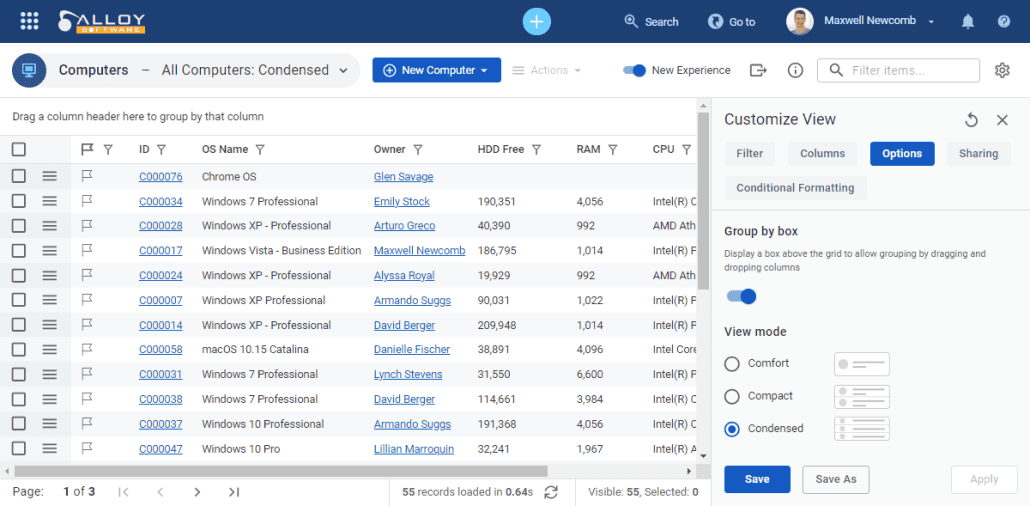Select the Comfort view mode
The image size is (1030, 506).
click(x=732, y=364)
